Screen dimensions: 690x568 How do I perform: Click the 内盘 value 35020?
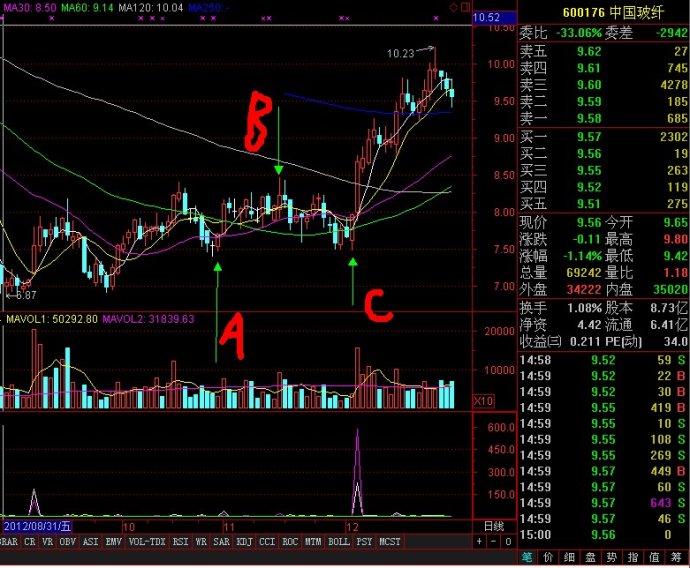671,289
